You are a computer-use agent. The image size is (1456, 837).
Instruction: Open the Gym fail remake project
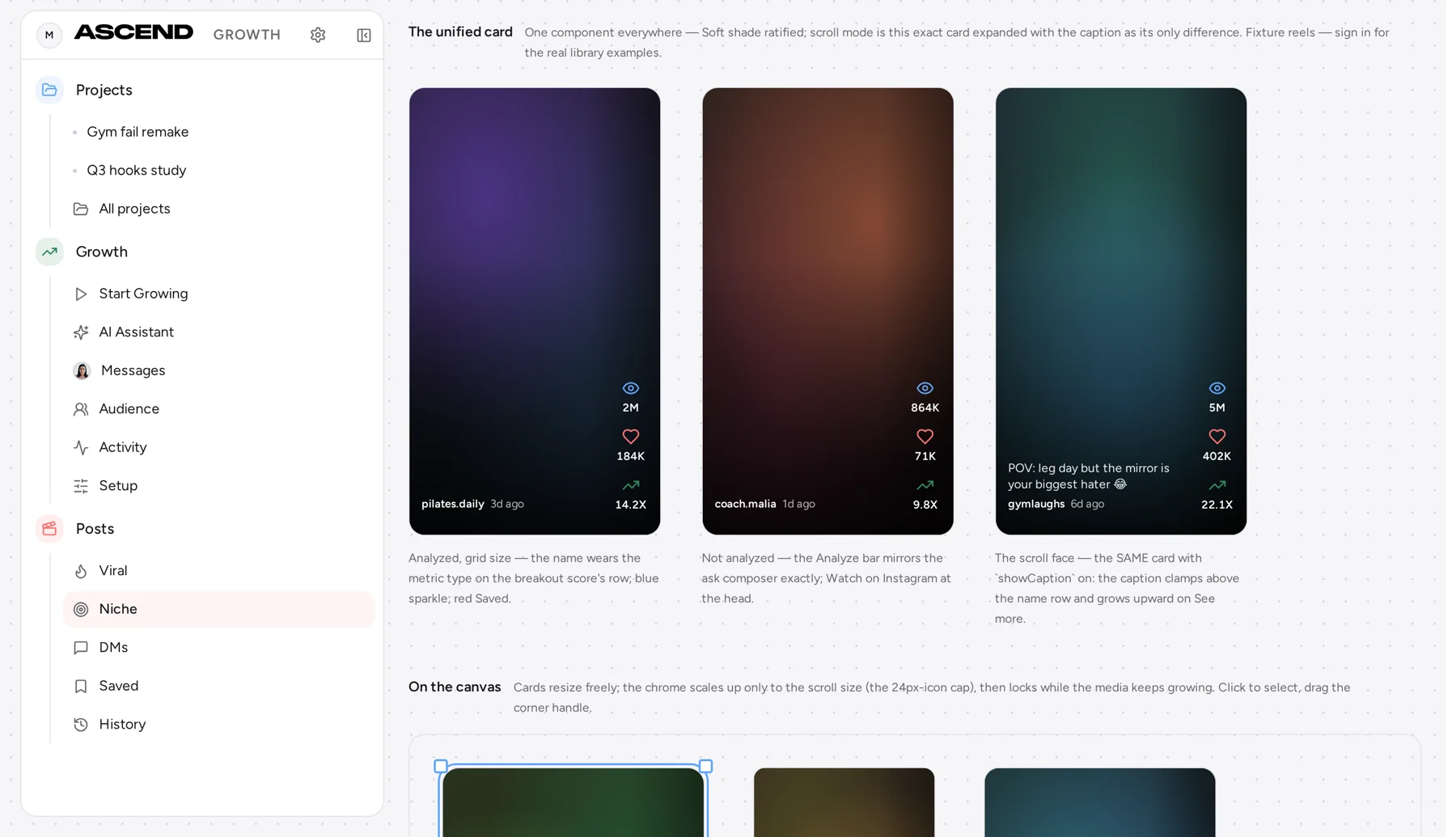[218, 132]
